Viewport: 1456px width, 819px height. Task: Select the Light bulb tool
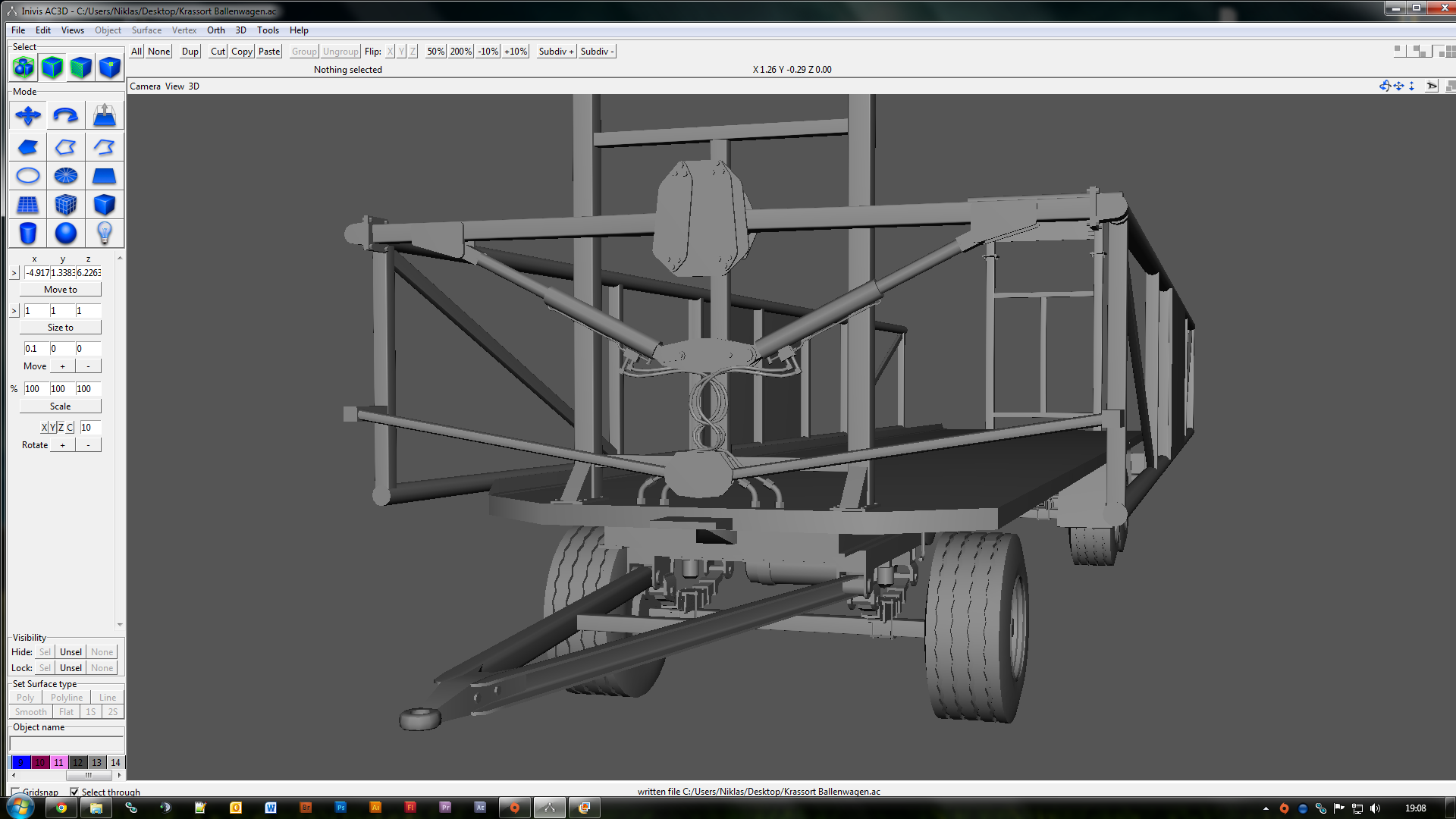[105, 233]
